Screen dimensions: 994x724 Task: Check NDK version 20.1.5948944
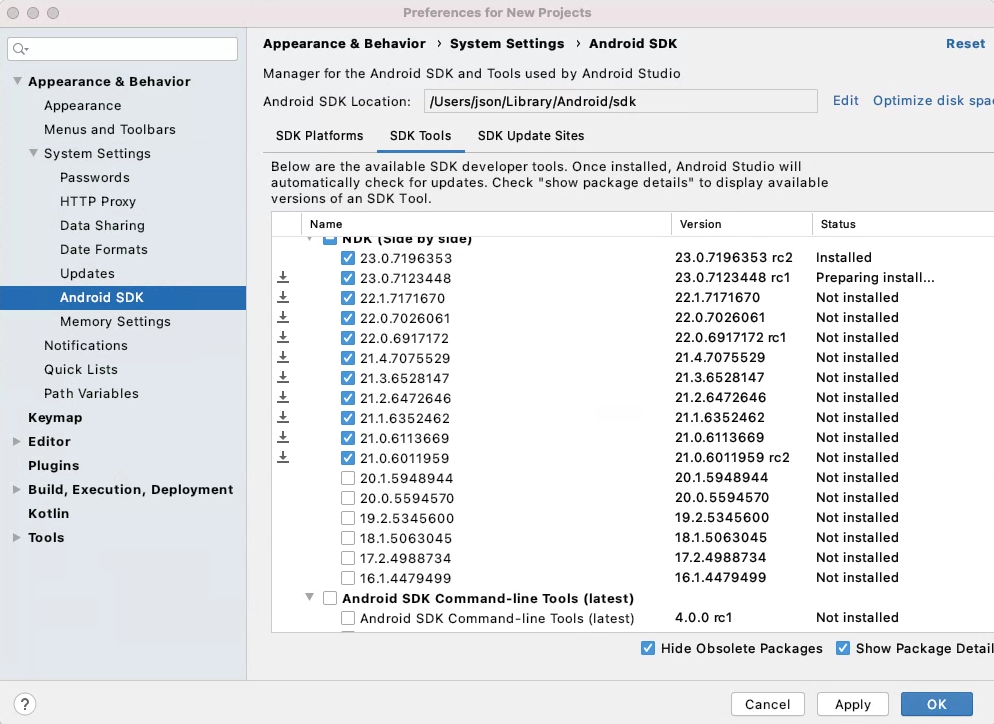pyautogui.click(x=347, y=478)
